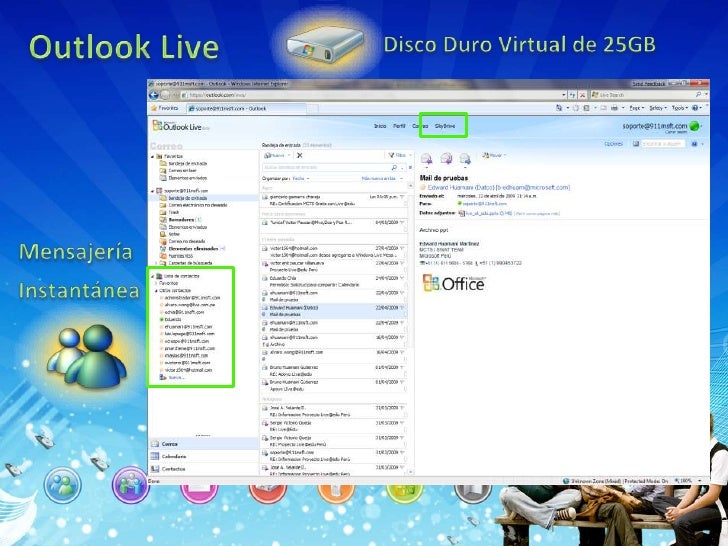Click the search magnifier in the mail search box
This screenshot has width=728, height=546.
point(394,168)
